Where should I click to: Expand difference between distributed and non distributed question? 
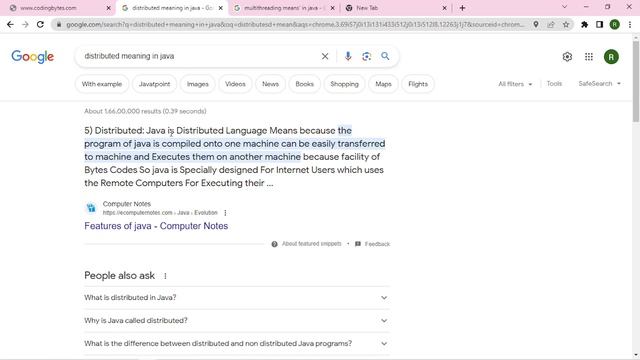(x=236, y=344)
